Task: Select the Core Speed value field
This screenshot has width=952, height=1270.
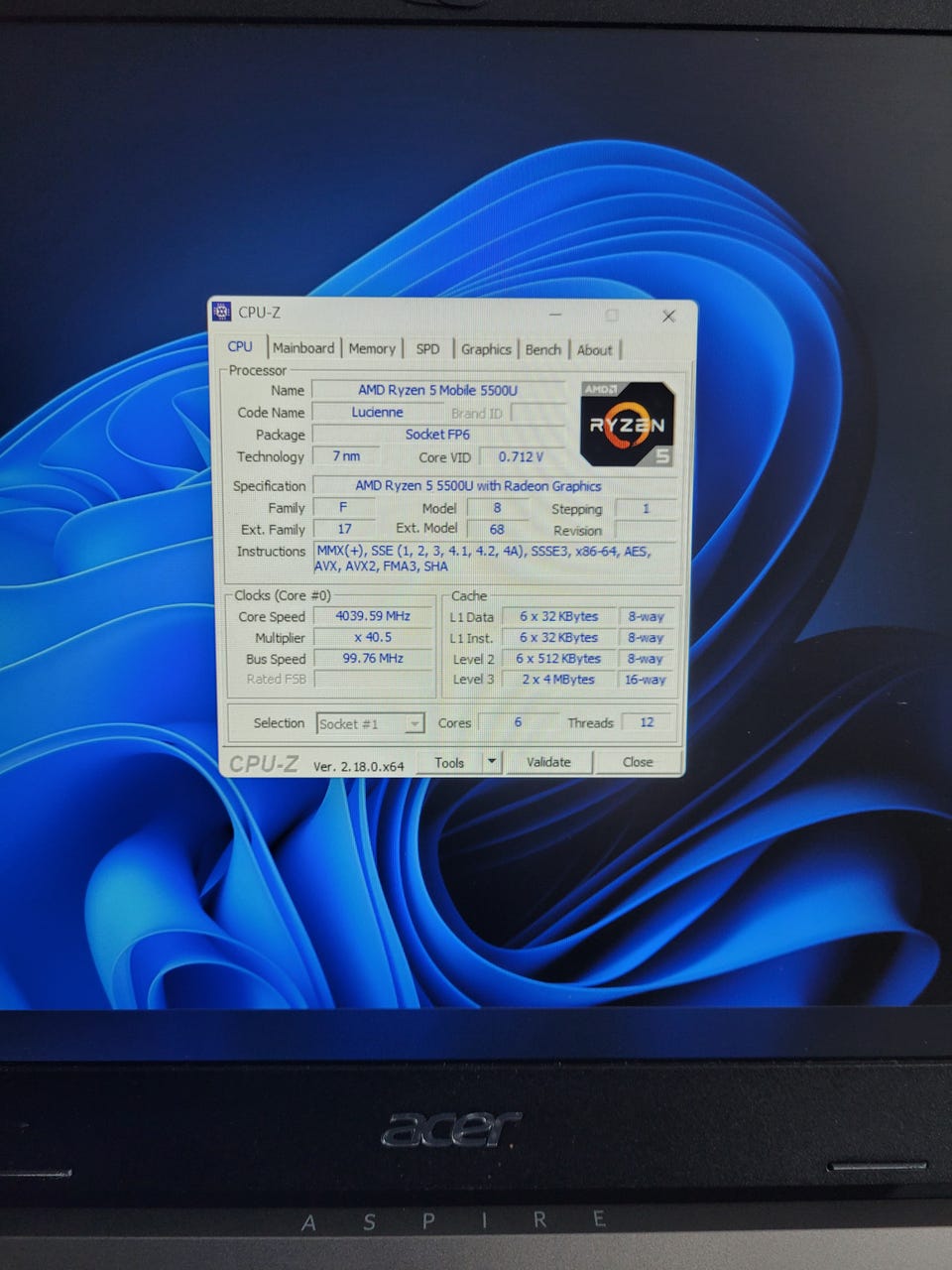Action: (373, 616)
